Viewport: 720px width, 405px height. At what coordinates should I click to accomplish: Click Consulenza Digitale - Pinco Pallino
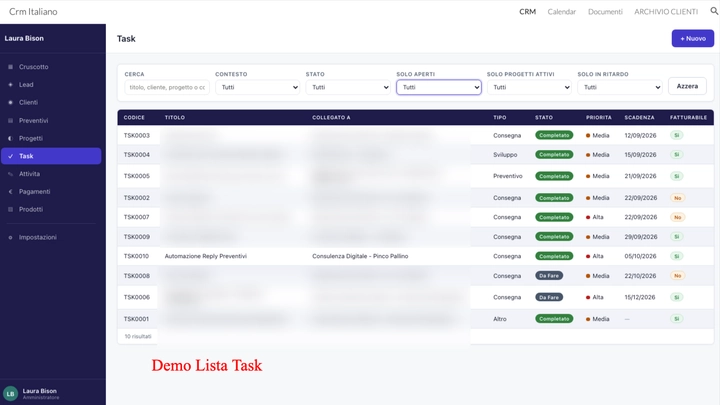360,256
